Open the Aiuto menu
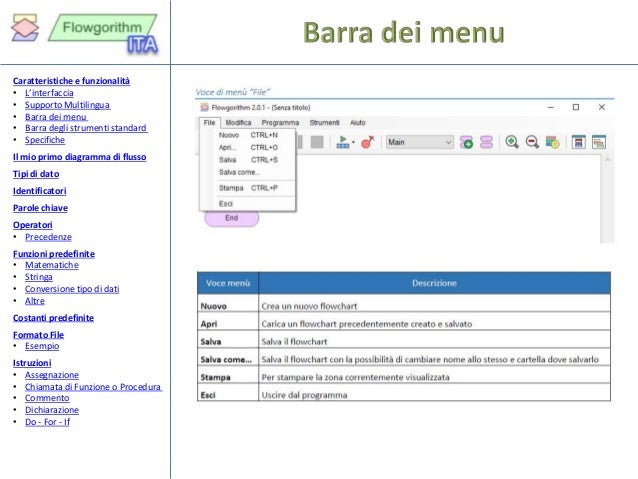 tap(358, 122)
